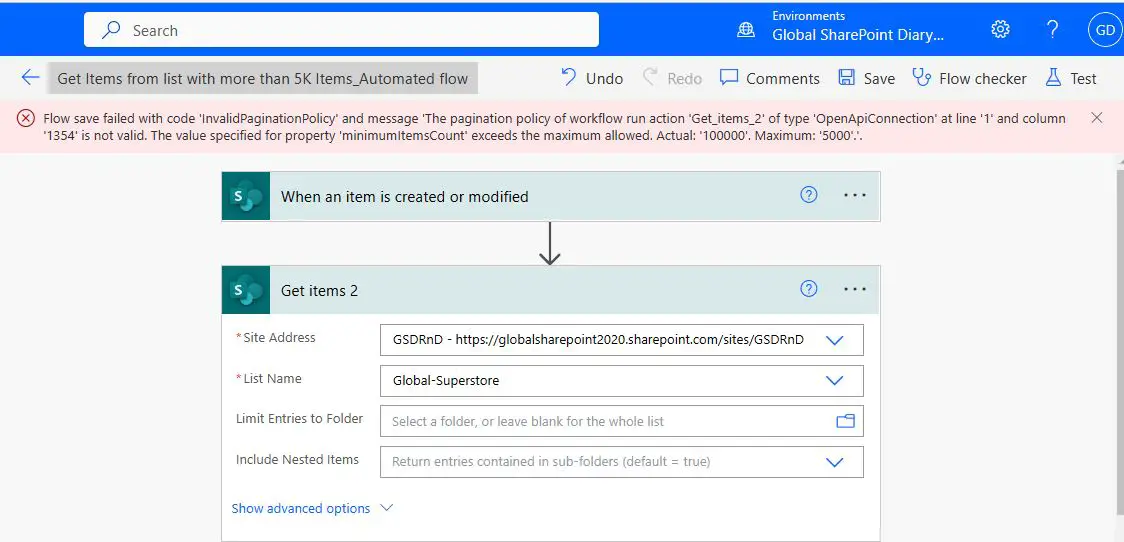Dismiss the red error banner

coord(1097,118)
